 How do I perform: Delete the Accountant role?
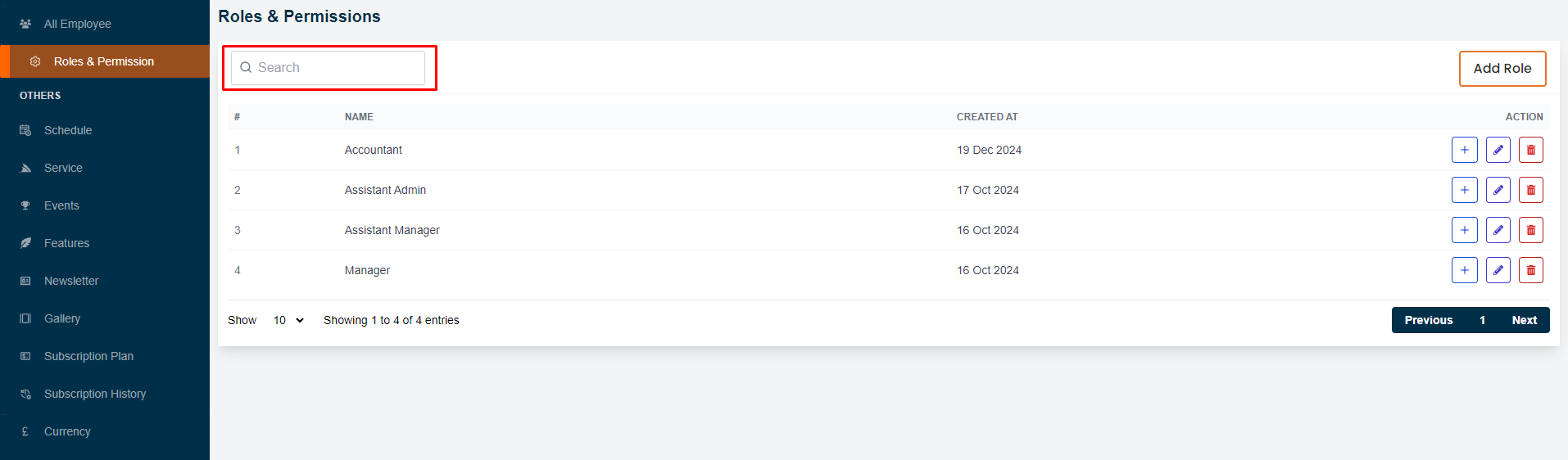(x=1530, y=150)
